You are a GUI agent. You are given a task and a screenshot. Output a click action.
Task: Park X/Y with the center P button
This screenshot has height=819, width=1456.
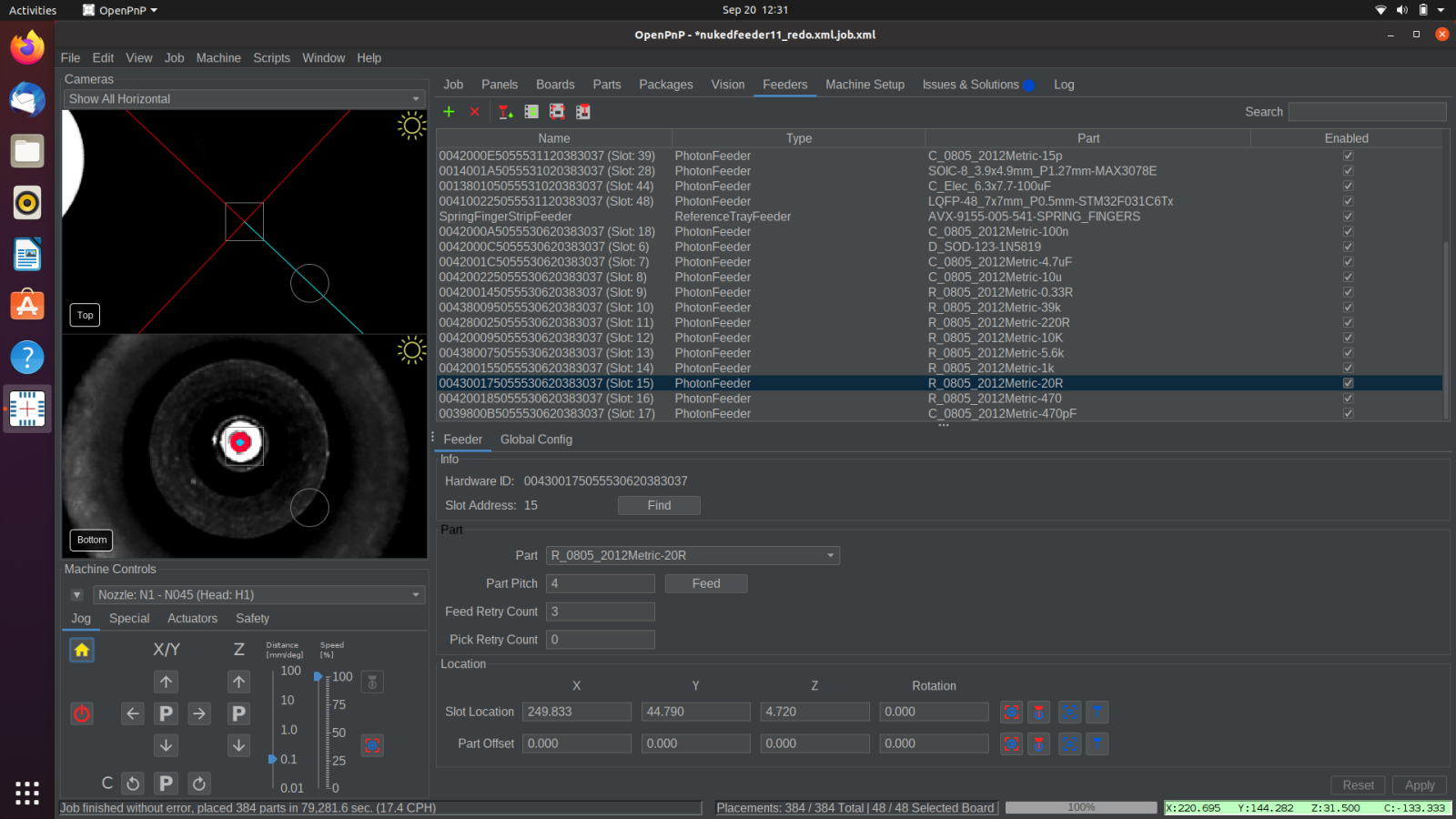pos(166,713)
